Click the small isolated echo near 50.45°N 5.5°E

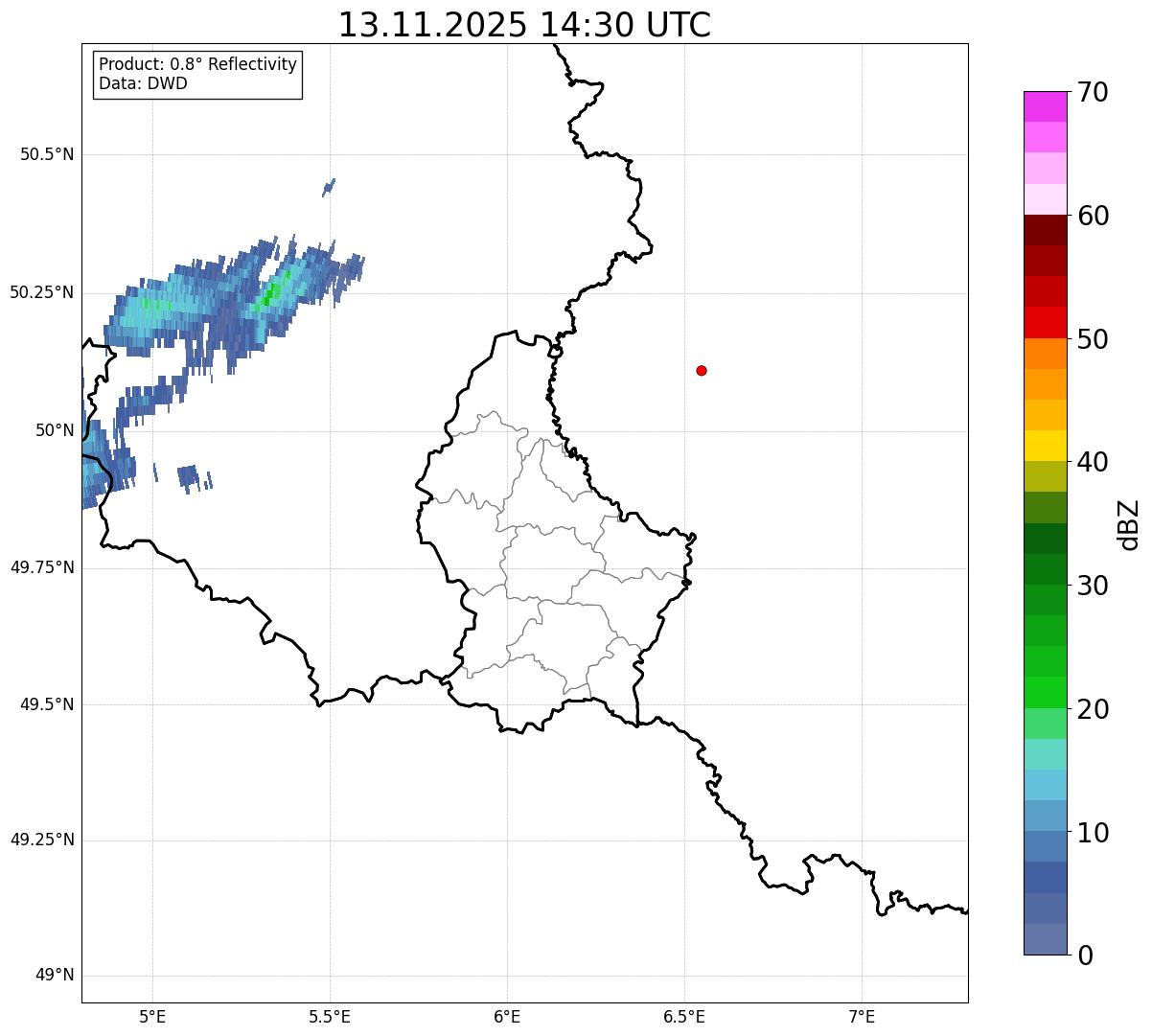(329, 187)
